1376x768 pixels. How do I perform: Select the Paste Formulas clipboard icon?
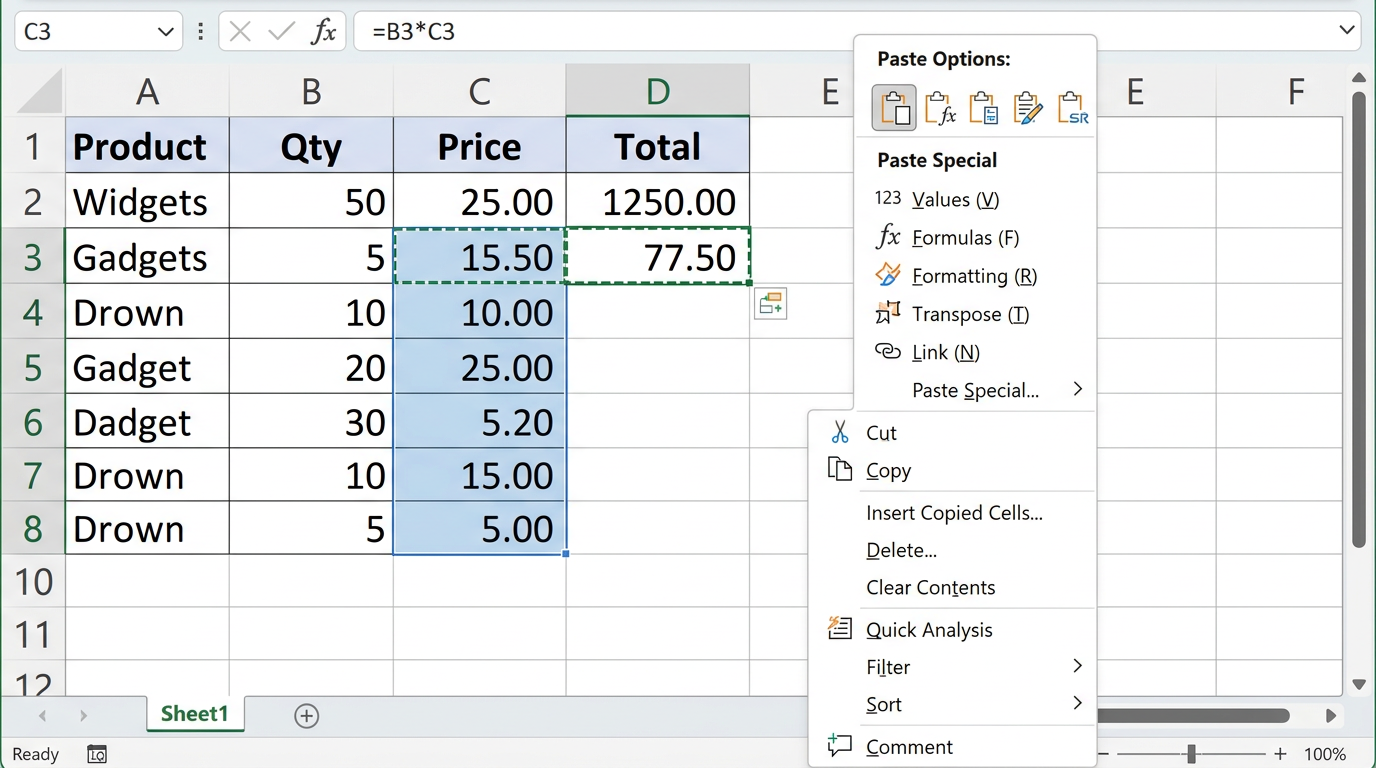tap(939, 107)
